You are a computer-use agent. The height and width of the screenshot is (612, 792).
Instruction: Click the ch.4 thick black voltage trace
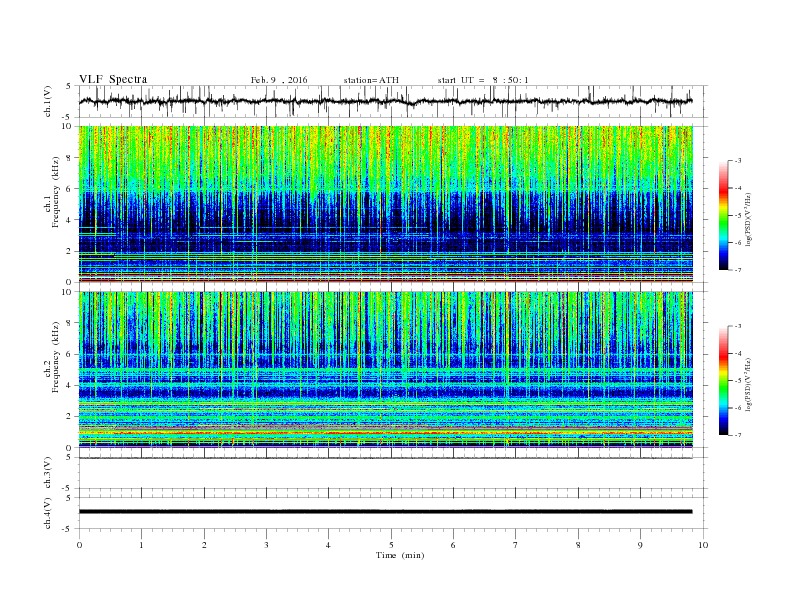click(x=386, y=512)
